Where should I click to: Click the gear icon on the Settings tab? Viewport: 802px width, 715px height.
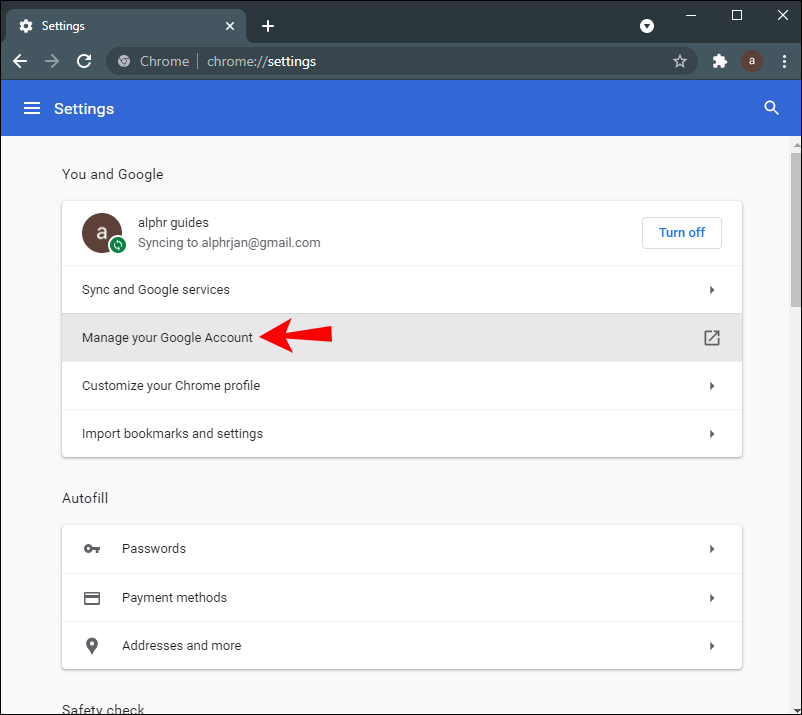[x=26, y=26]
